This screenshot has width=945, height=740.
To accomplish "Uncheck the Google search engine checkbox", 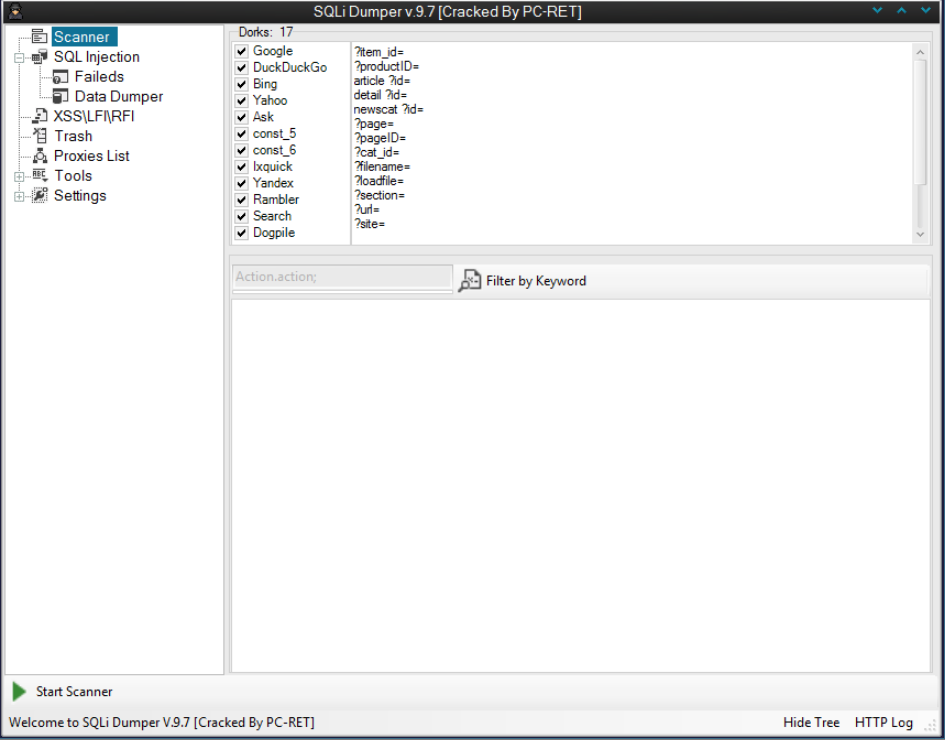I will 241,51.
